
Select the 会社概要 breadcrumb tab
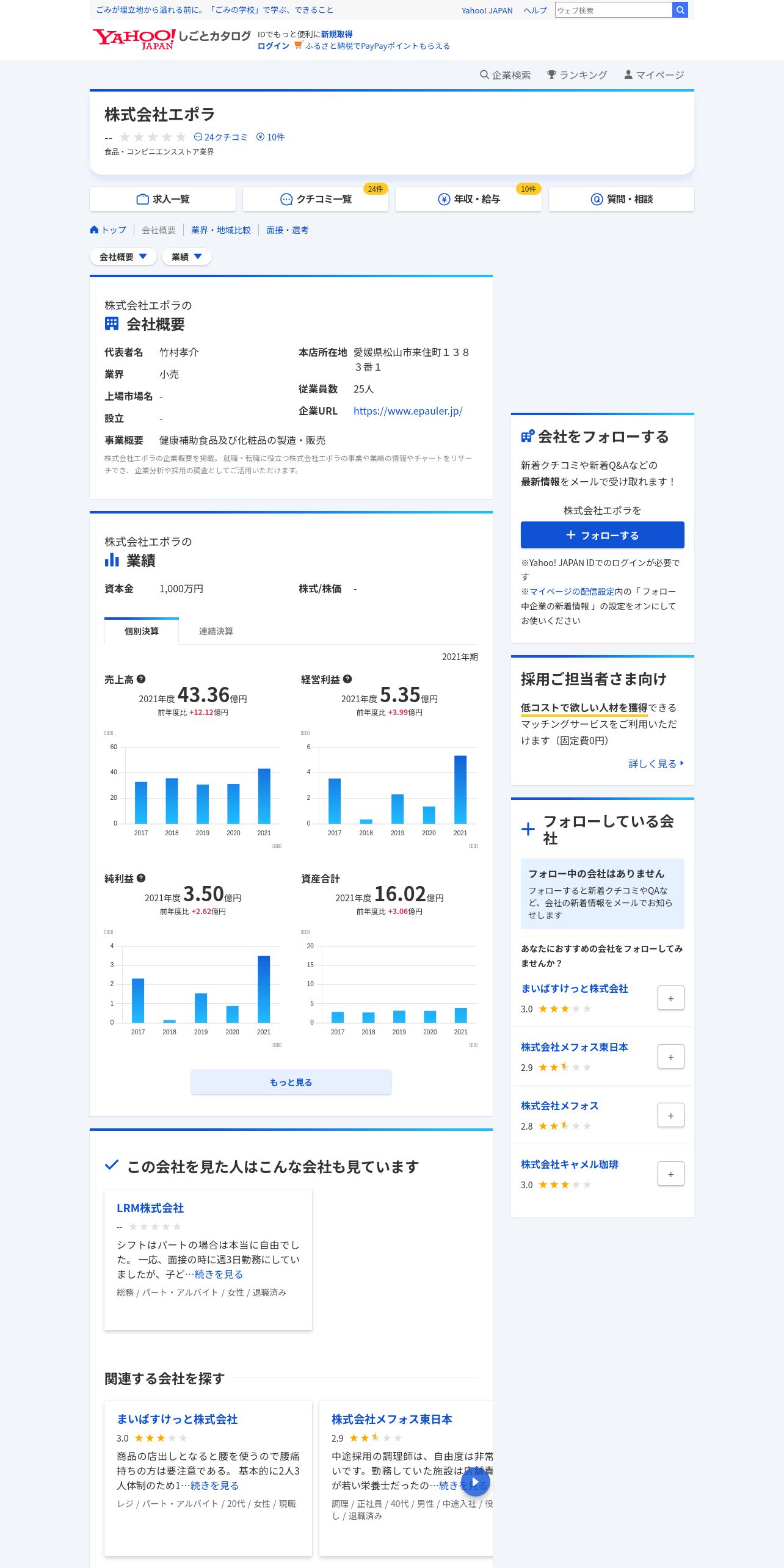159,230
